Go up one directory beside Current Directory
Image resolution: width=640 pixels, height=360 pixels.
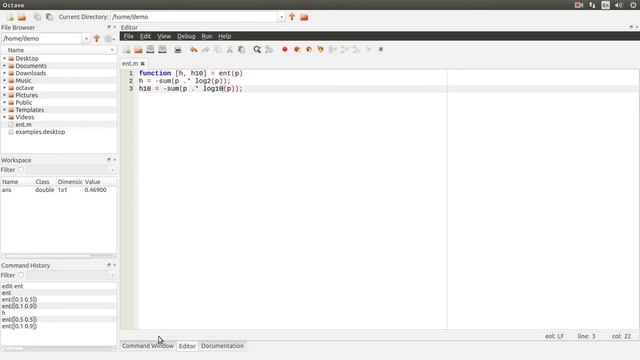pos(292,17)
